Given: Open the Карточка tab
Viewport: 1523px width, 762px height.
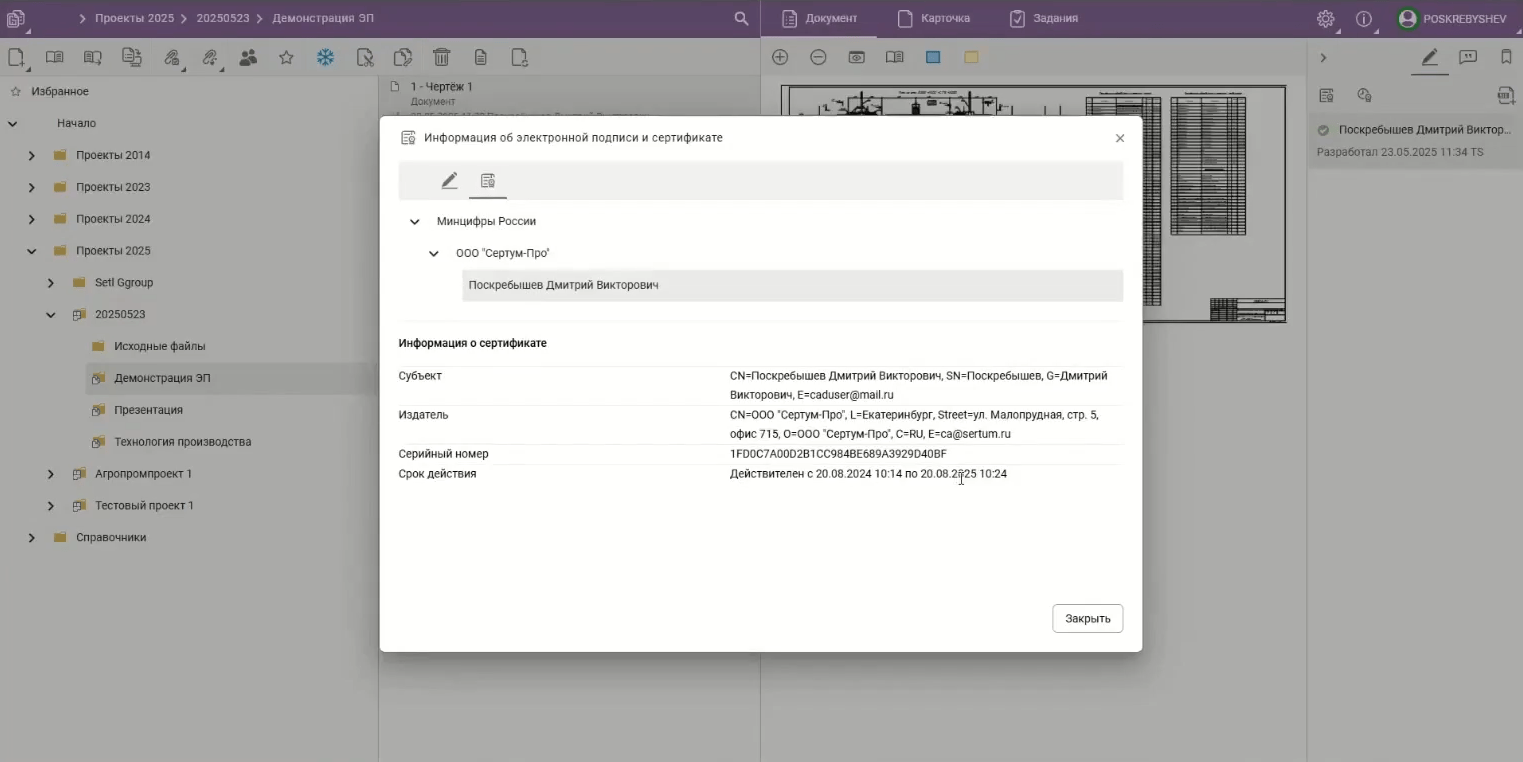Looking at the screenshot, I should point(933,19).
